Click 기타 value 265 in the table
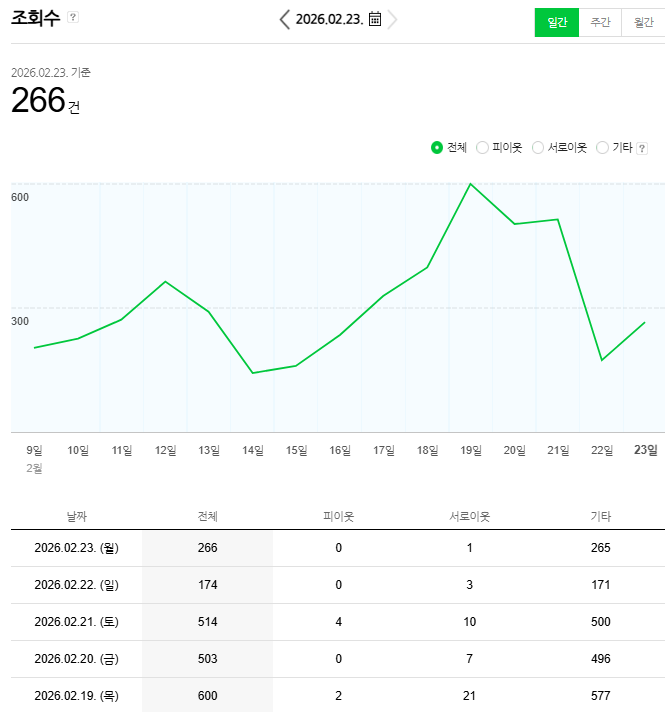665x712 pixels. pos(600,548)
